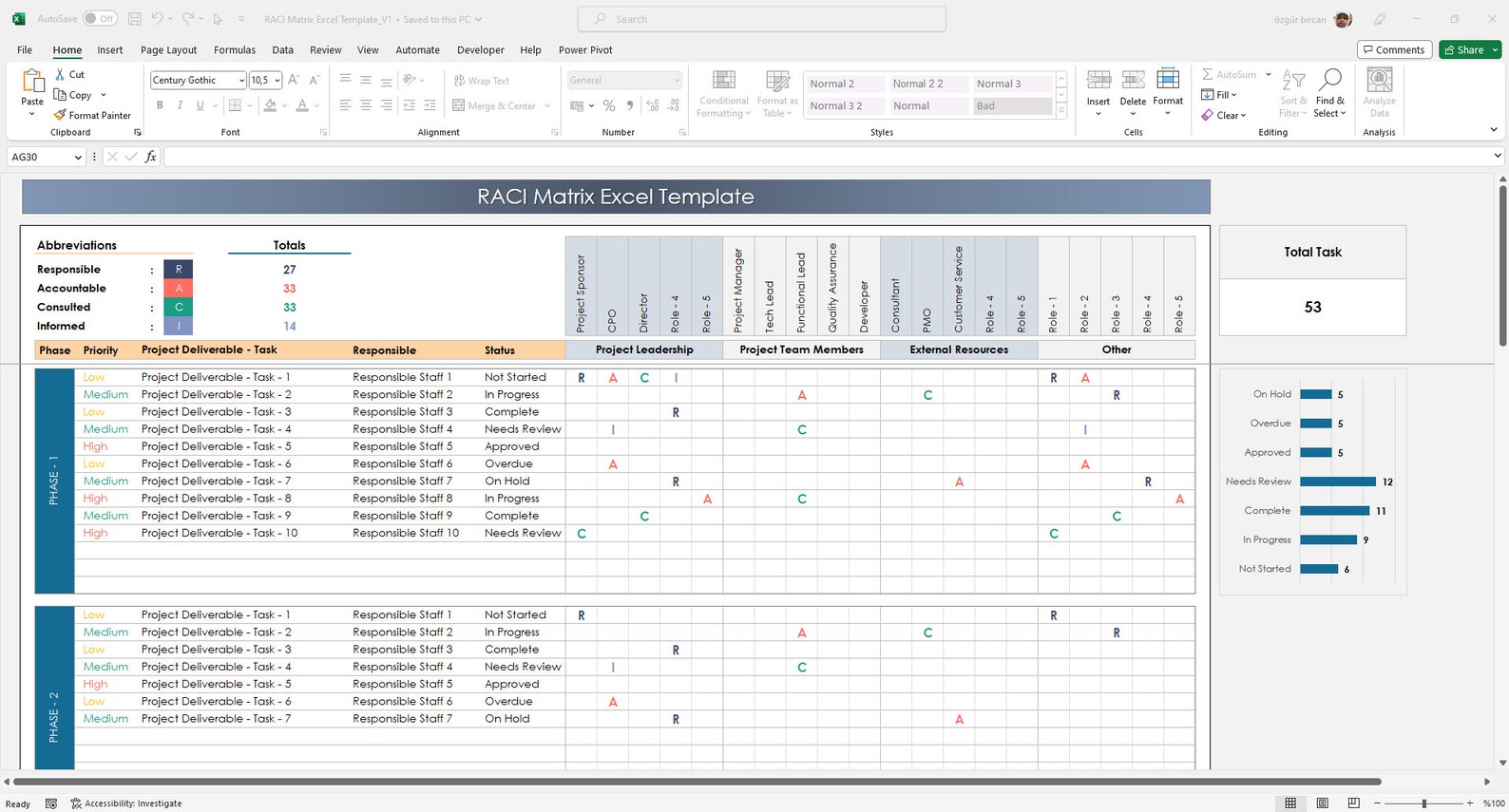Open Sort & Filter tool
The image size is (1509, 812).
1293,93
